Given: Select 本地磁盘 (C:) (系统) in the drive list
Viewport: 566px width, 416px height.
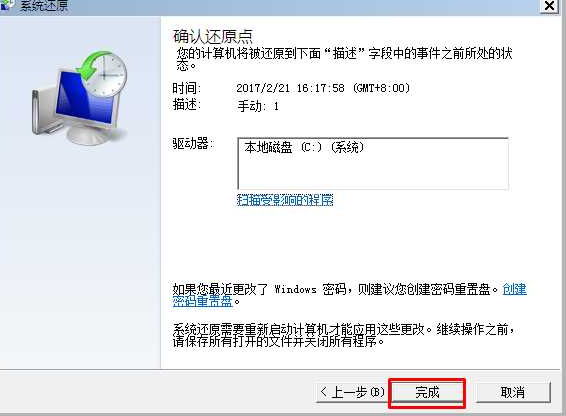Looking at the screenshot, I should pyautogui.click(x=304, y=147).
